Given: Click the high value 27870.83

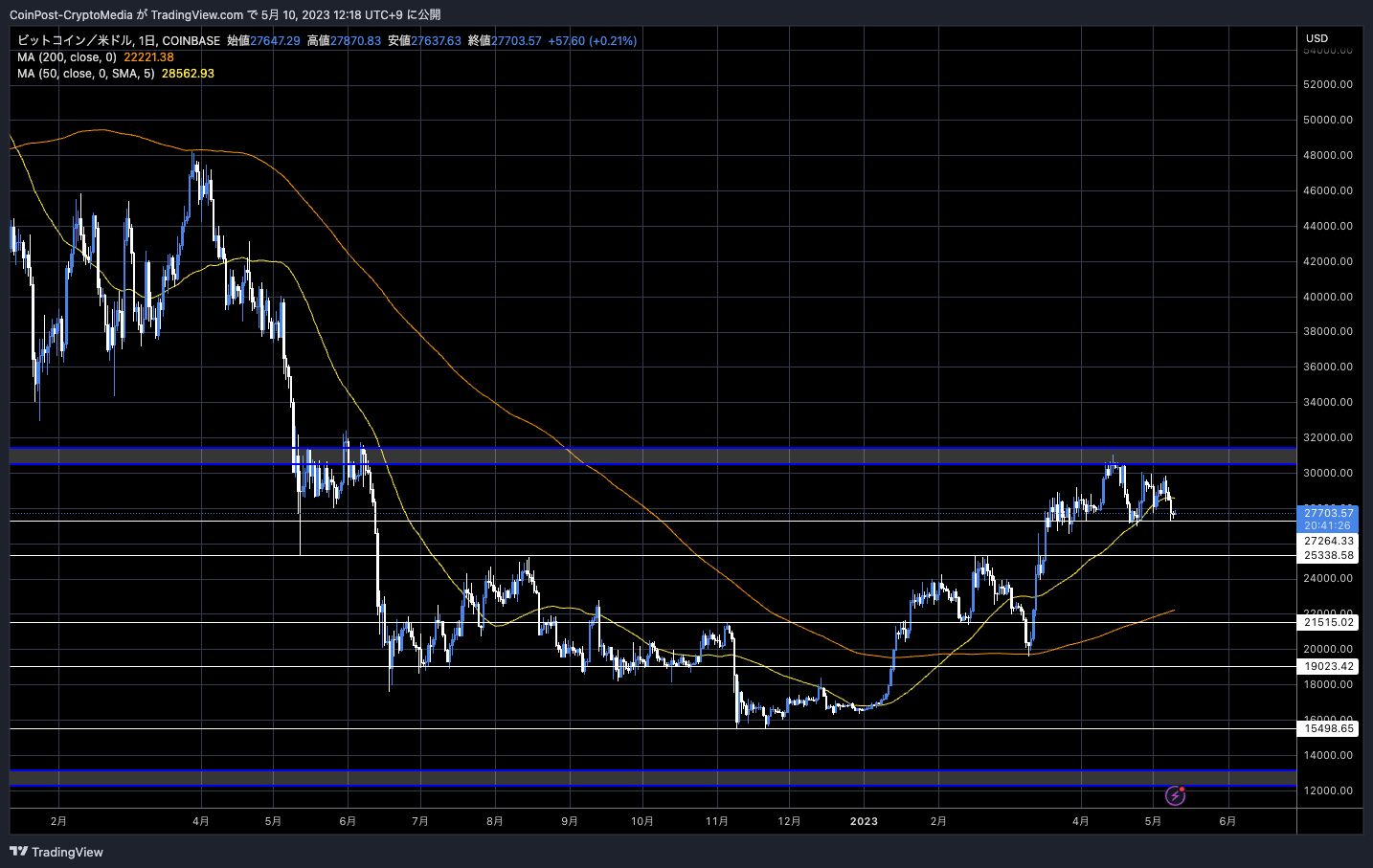Looking at the screenshot, I should [x=355, y=41].
